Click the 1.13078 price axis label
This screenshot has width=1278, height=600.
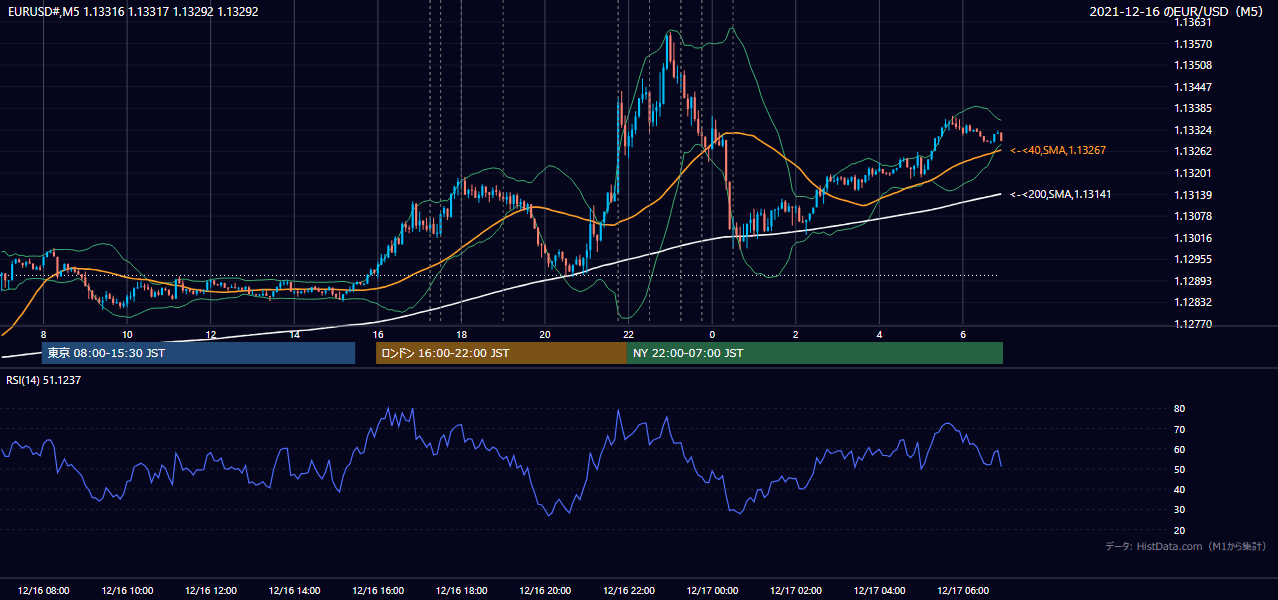[1194, 216]
